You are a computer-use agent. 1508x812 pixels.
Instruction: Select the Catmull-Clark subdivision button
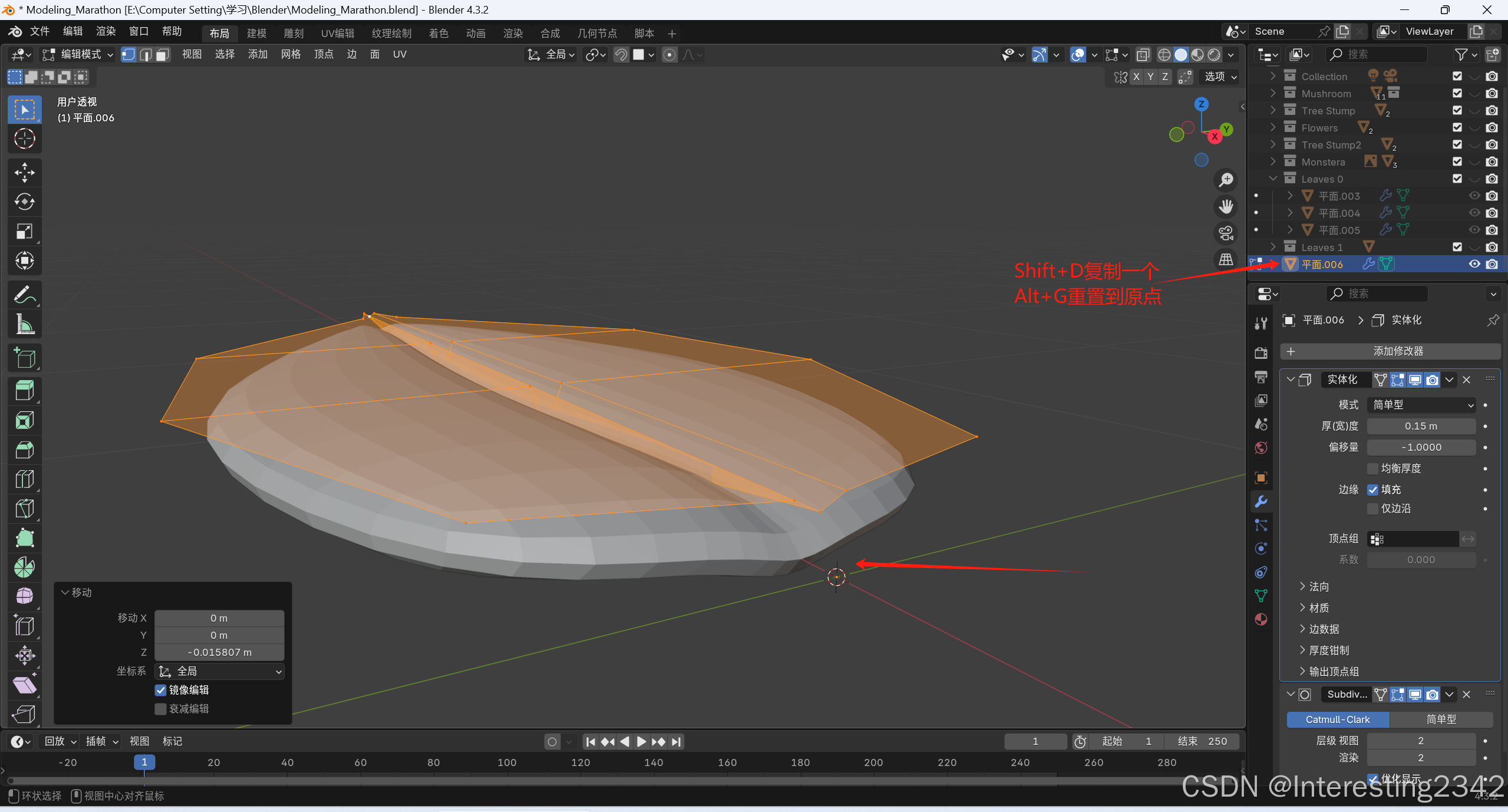tap(1337, 719)
